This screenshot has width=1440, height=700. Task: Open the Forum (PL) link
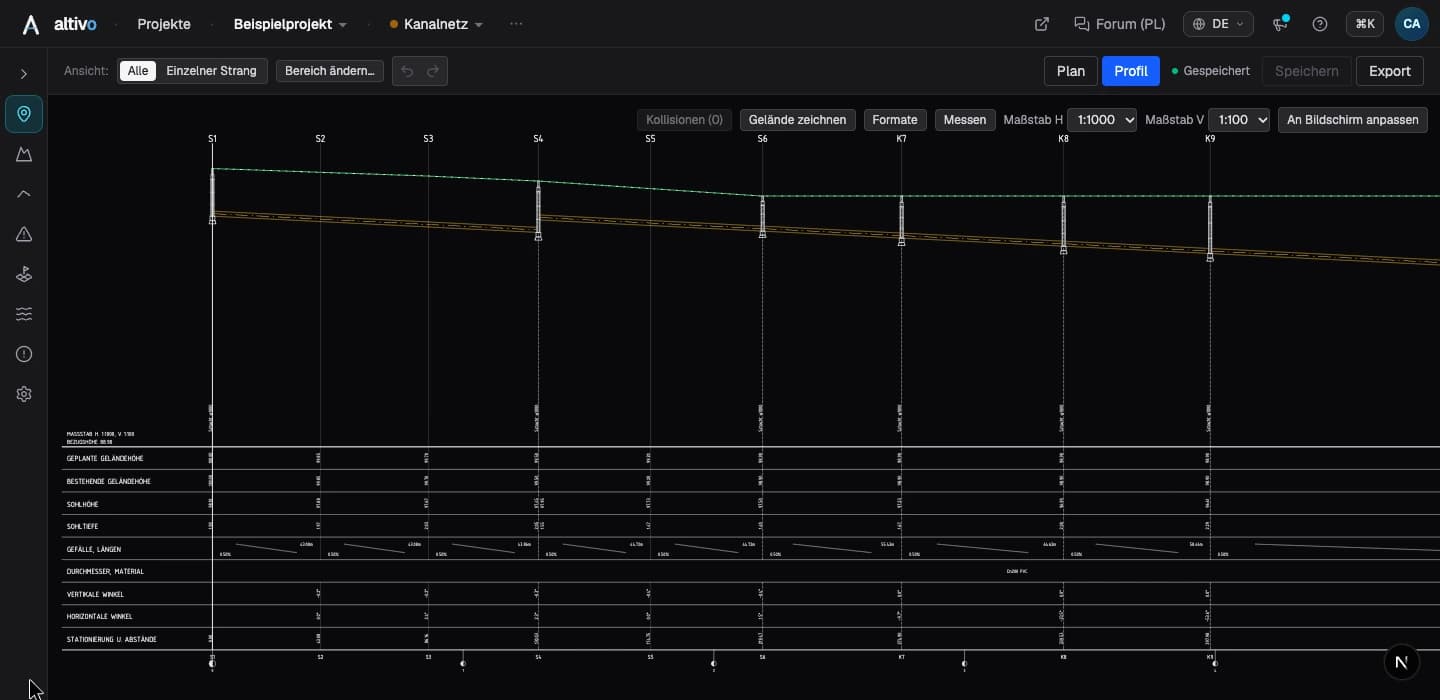coord(1120,24)
